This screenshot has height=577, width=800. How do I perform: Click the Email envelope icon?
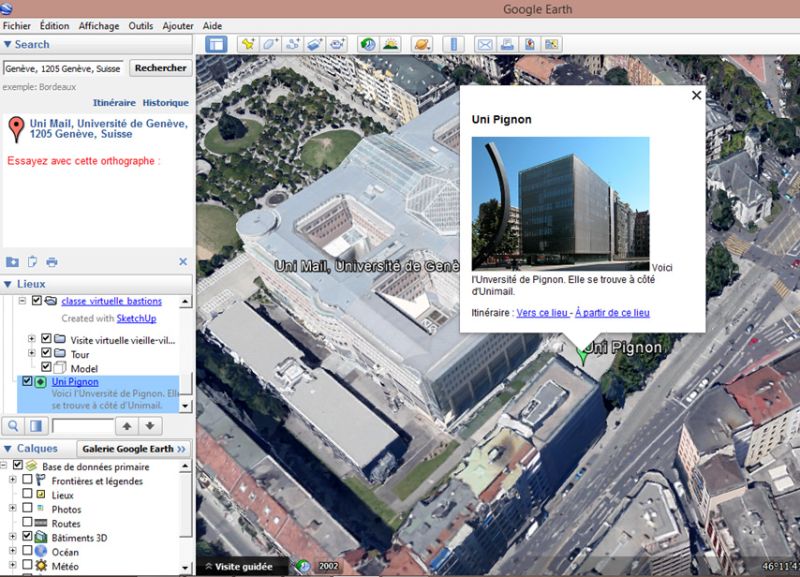(485, 44)
